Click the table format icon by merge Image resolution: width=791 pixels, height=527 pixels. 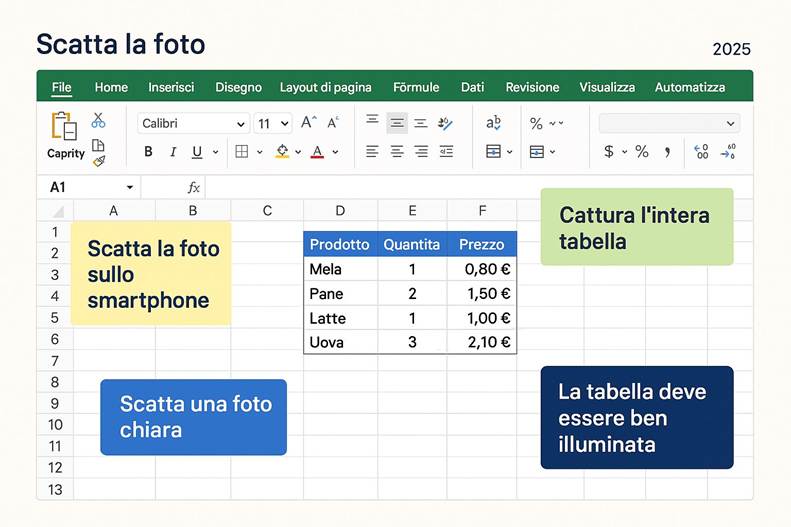click(537, 152)
